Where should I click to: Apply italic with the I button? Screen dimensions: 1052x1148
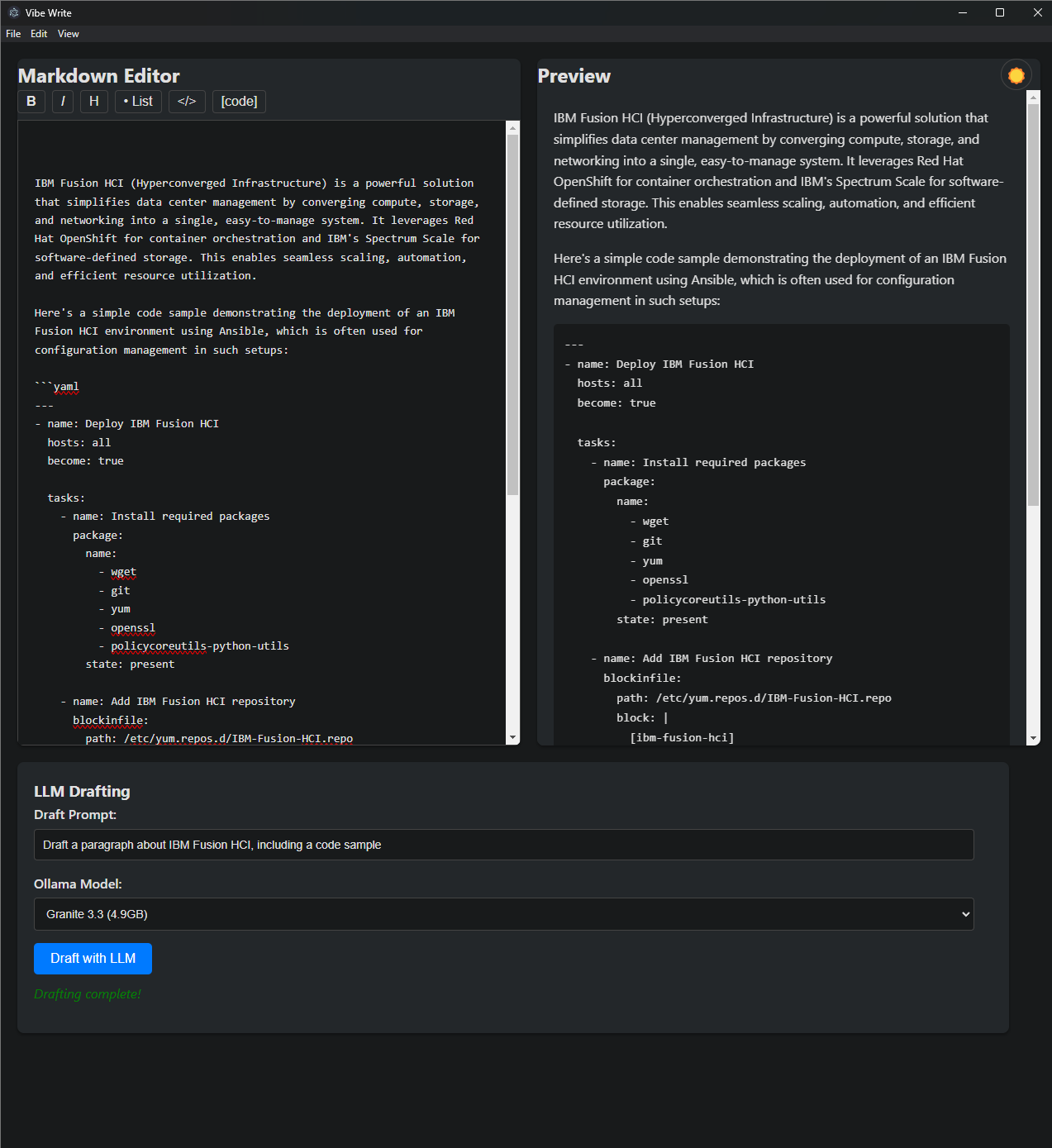point(63,101)
